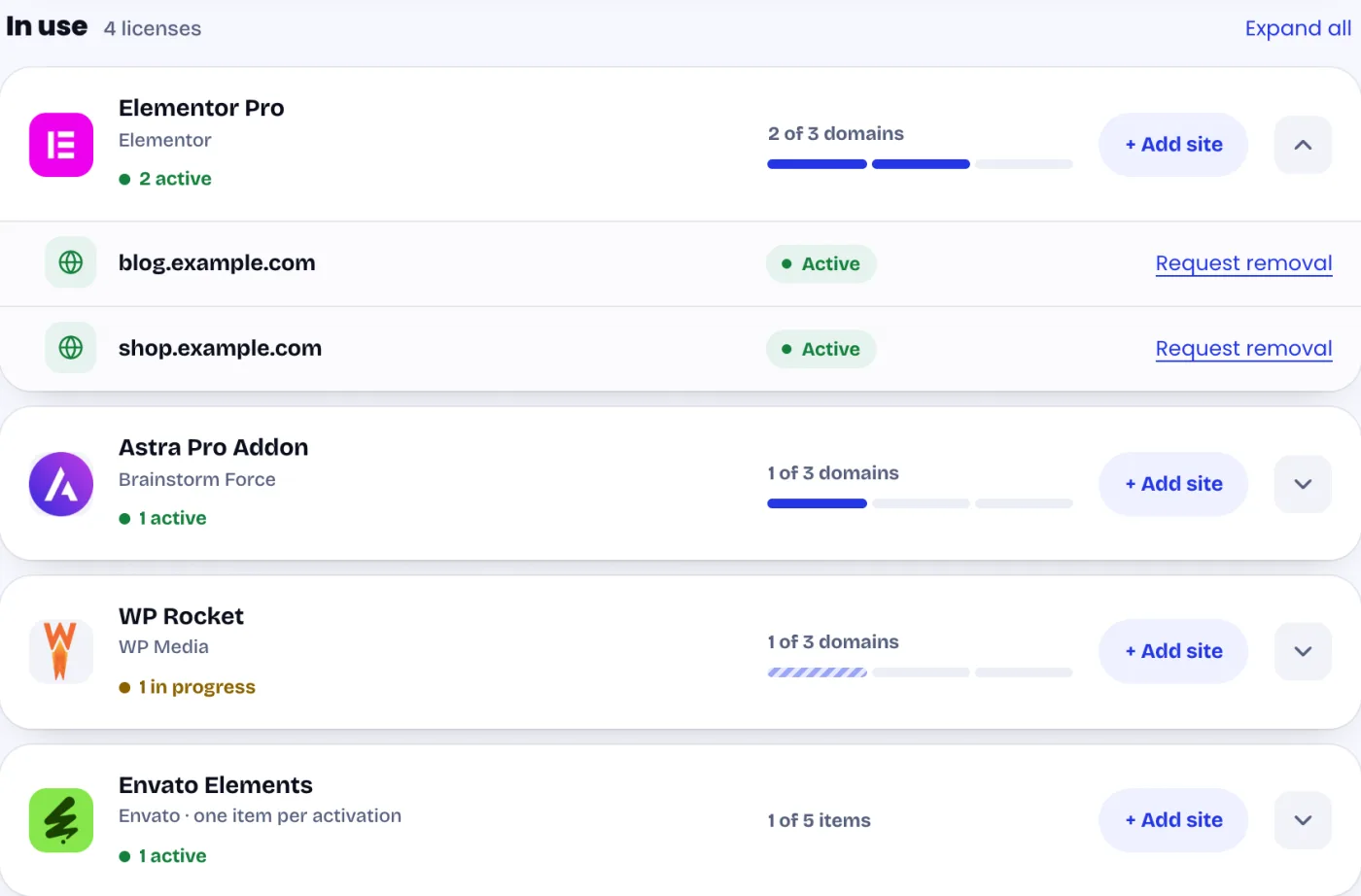Viewport: 1361px width, 896px height.
Task: Click the WP Media vendor name
Action: [163, 646]
